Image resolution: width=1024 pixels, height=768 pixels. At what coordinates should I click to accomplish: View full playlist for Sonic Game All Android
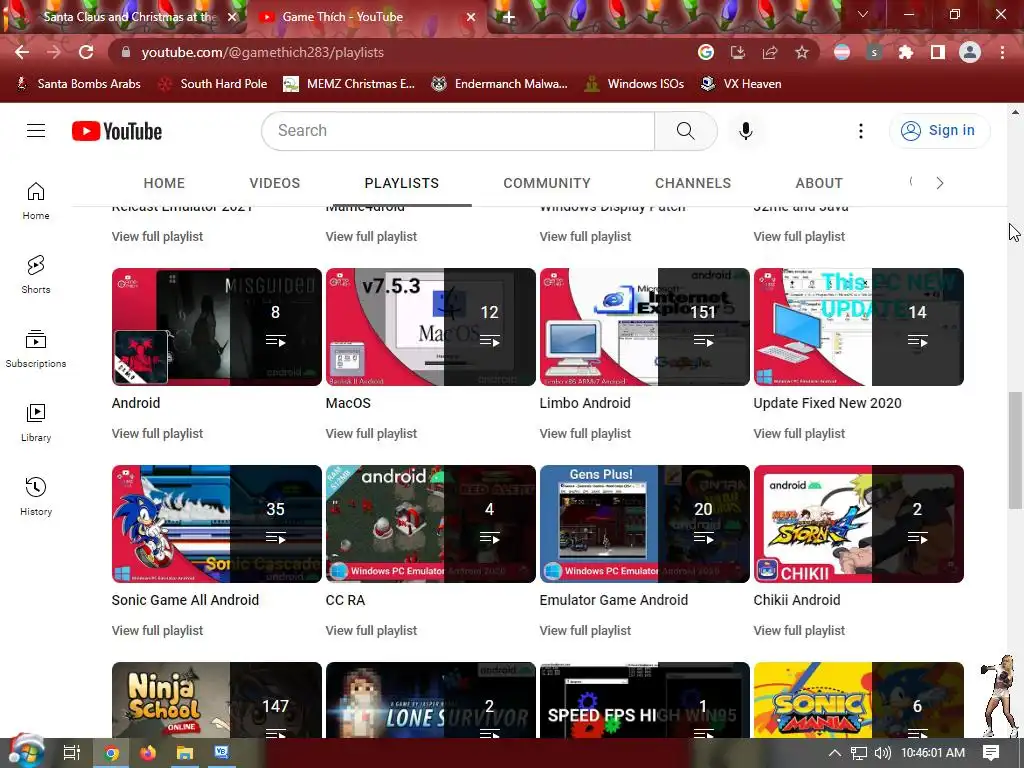coord(157,631)
